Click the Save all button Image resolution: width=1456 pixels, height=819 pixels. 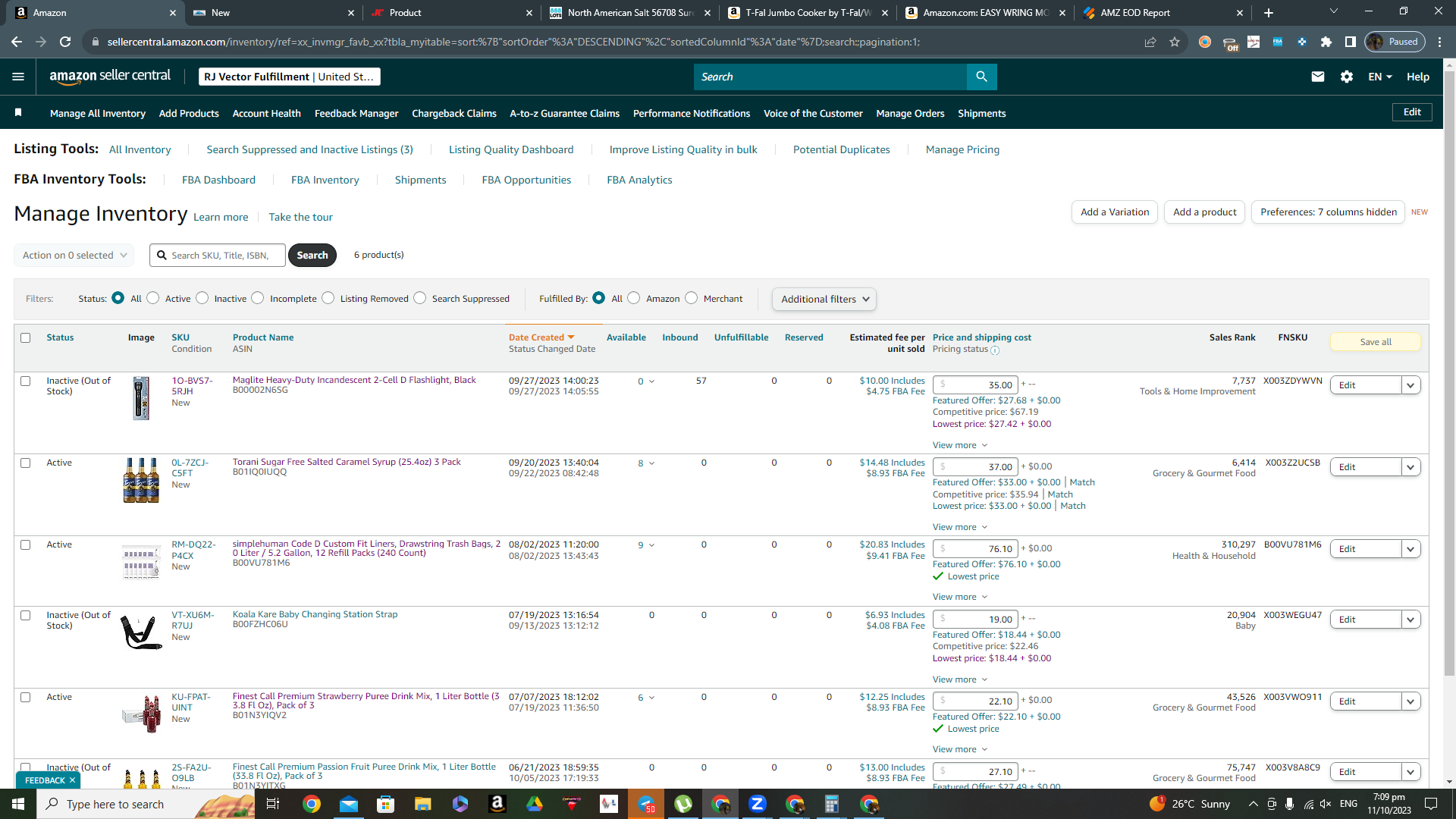(1375, 342)
